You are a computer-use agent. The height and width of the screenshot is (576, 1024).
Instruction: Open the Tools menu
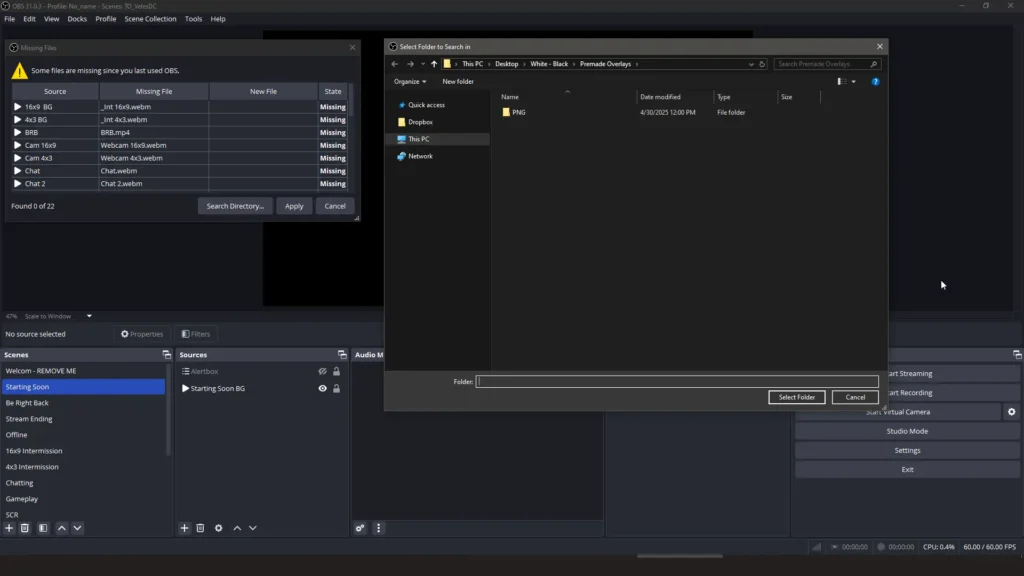click(x=193, y=18)
